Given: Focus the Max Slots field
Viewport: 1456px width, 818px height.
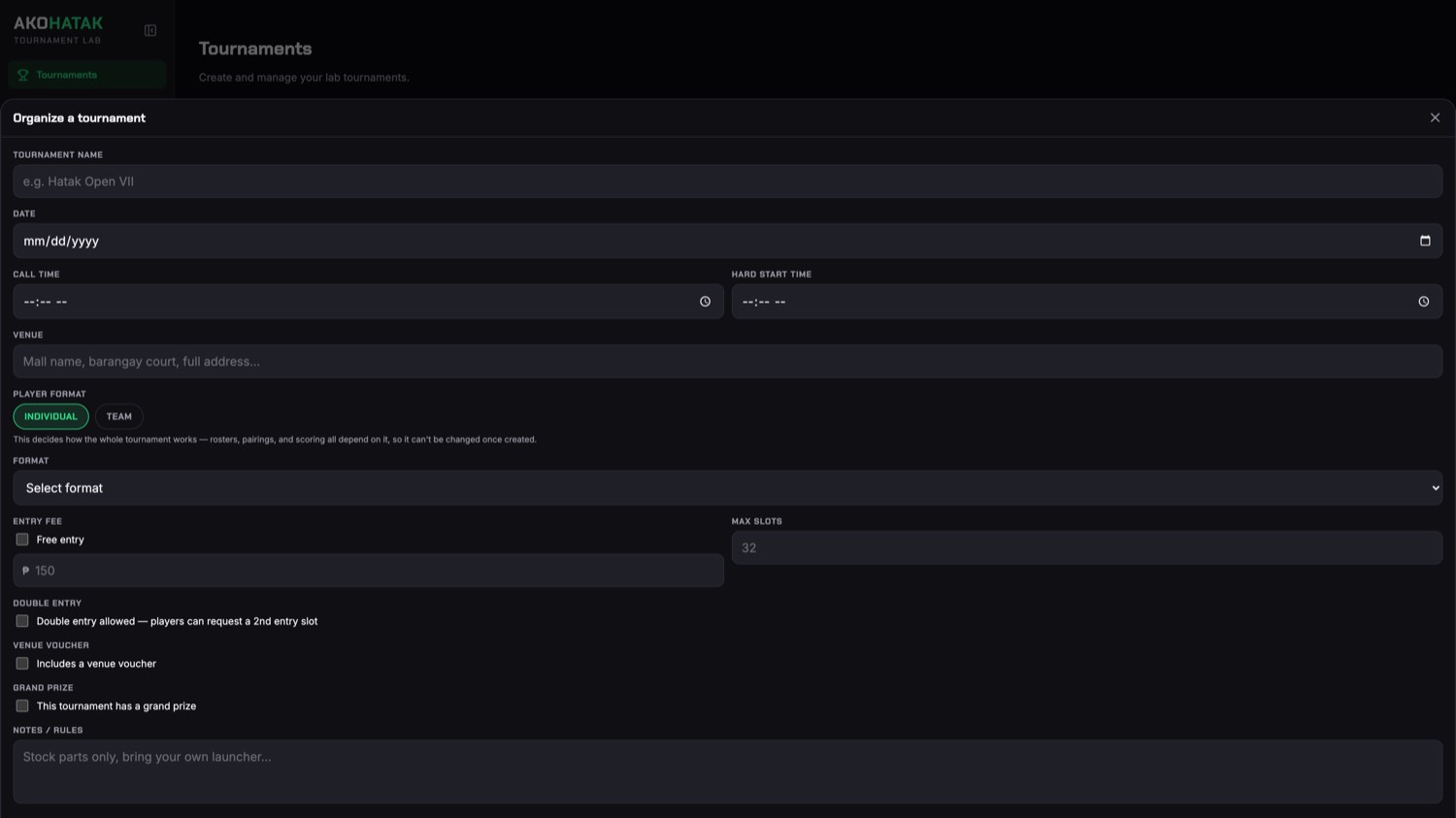Looking at the screenshot, I should [x=1086, y=547].
